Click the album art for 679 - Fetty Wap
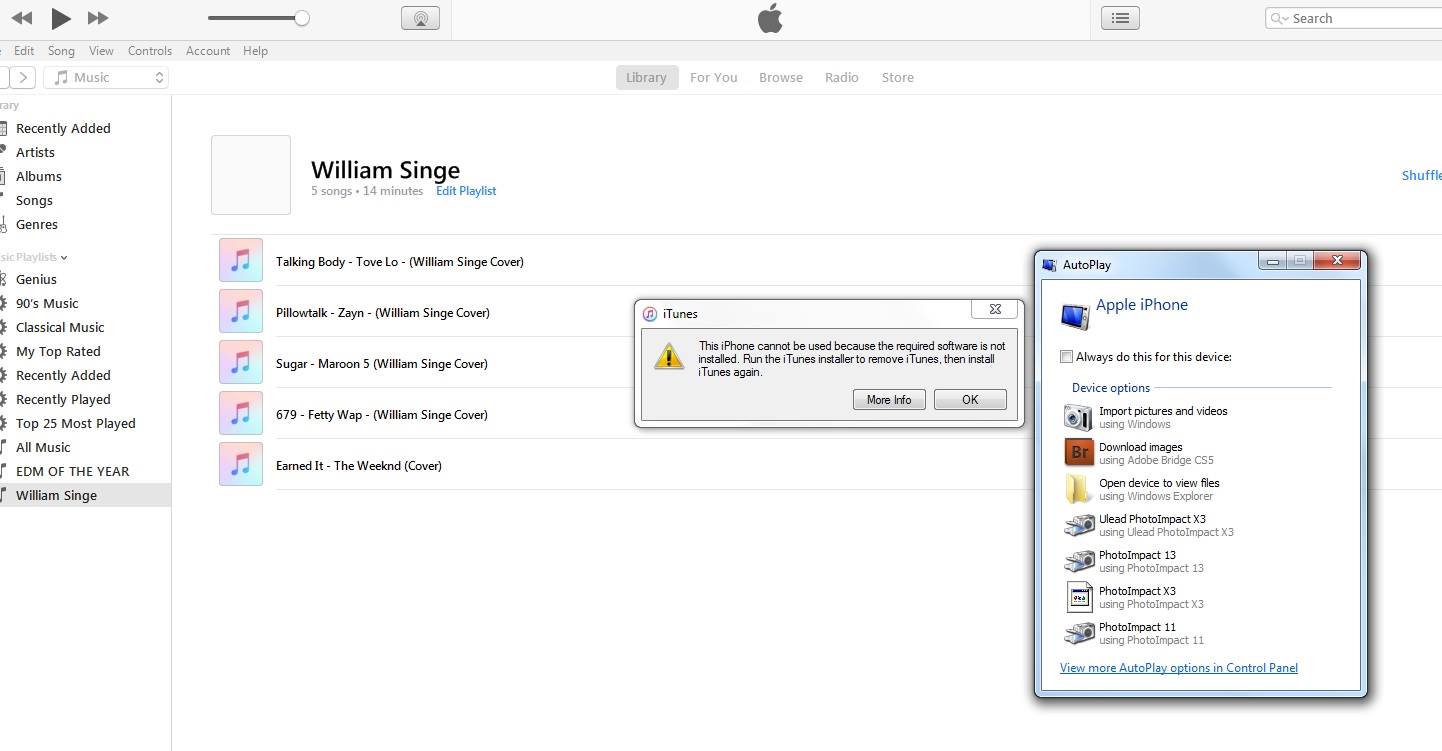 coord(241,414)
